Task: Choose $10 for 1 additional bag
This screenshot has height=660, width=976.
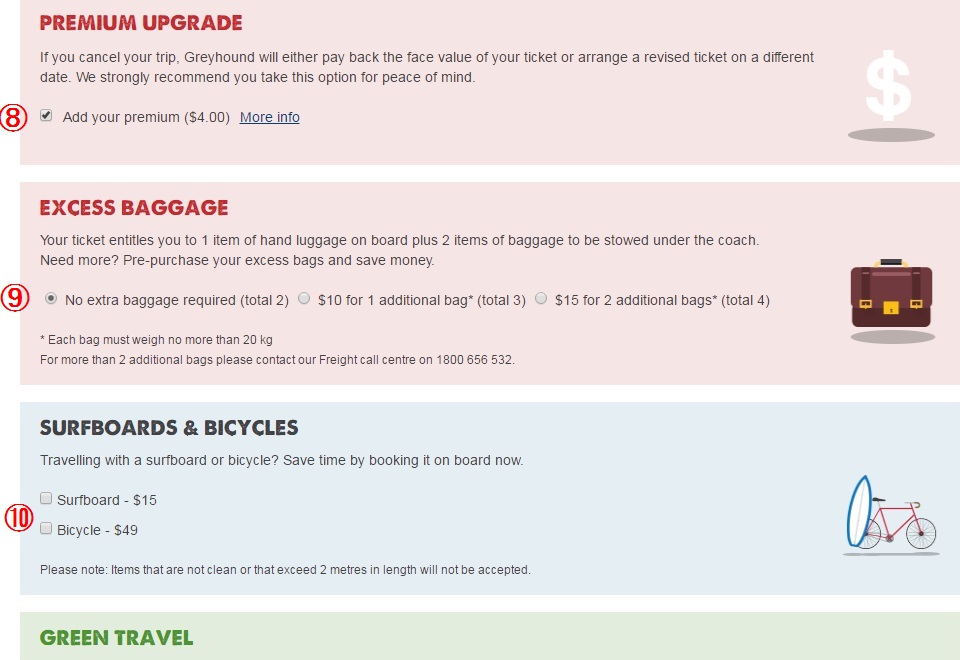Action: point(304,298)
